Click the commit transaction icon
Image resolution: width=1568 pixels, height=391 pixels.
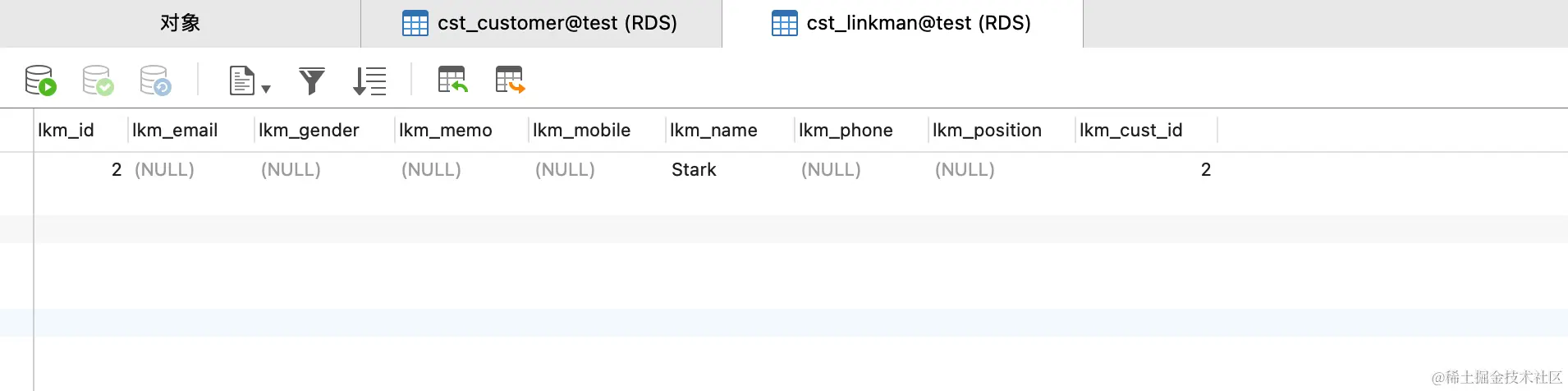tap(98, 80)
